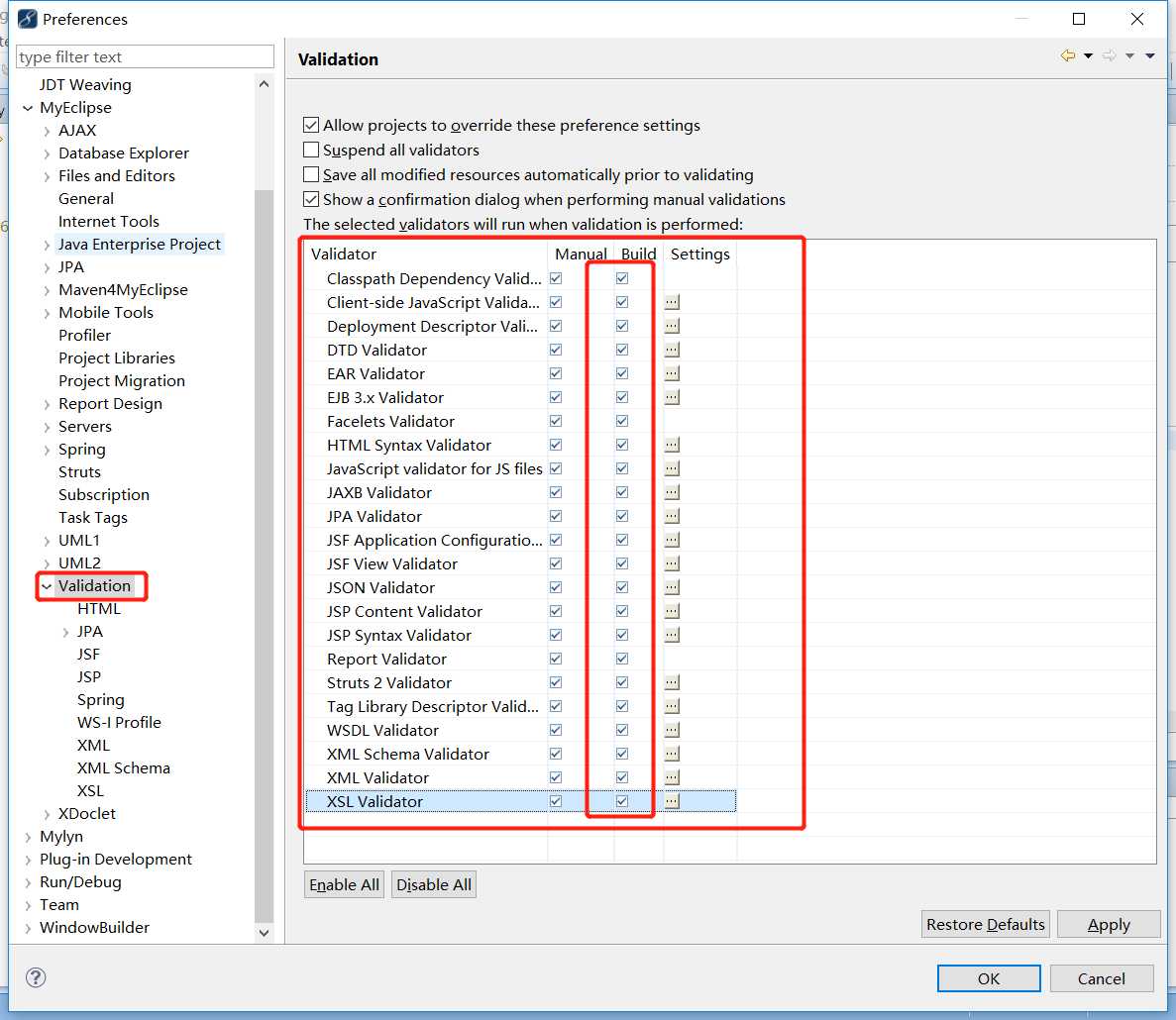Open settings for JSON Validator
The height and width of the screenshot is (1020, 1176).
click(672, 587)
